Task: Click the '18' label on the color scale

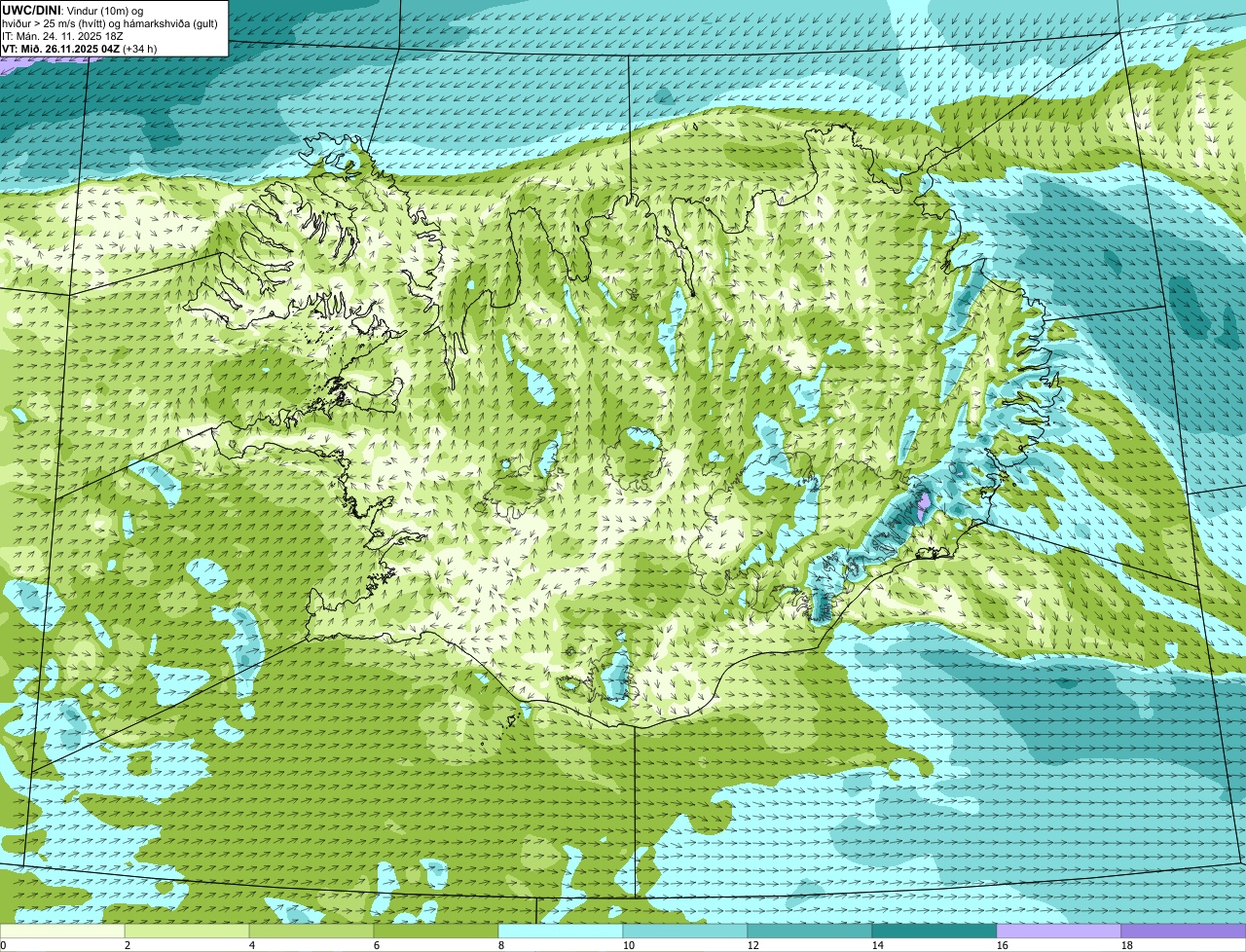Action: [x=1127, y=945]
